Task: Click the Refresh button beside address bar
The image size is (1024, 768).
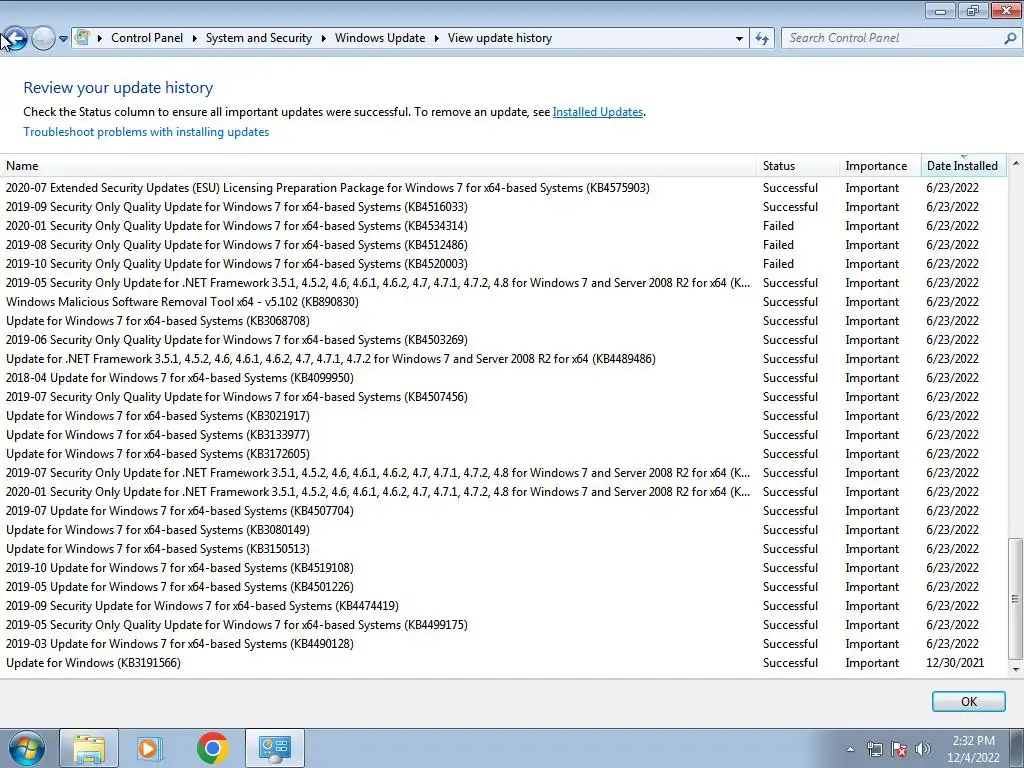Action: coord(761,39)
